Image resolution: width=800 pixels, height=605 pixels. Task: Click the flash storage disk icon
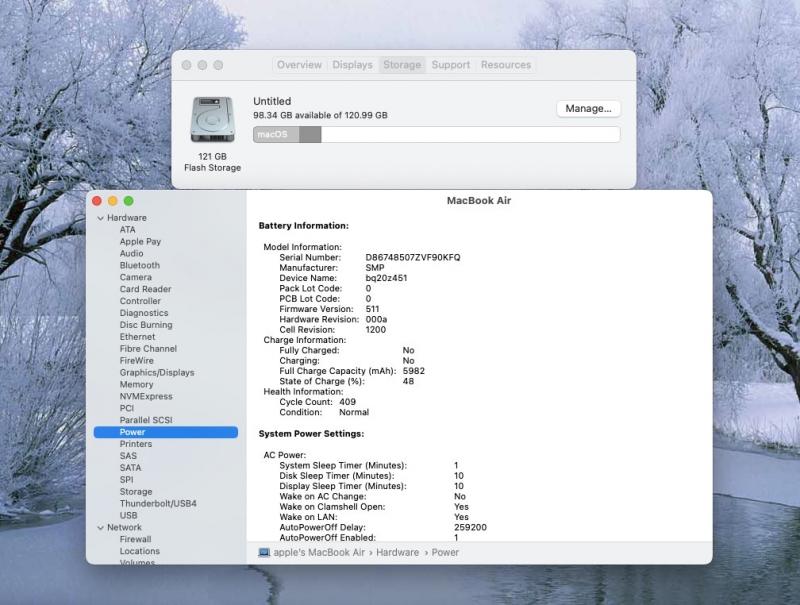[212, 120]
